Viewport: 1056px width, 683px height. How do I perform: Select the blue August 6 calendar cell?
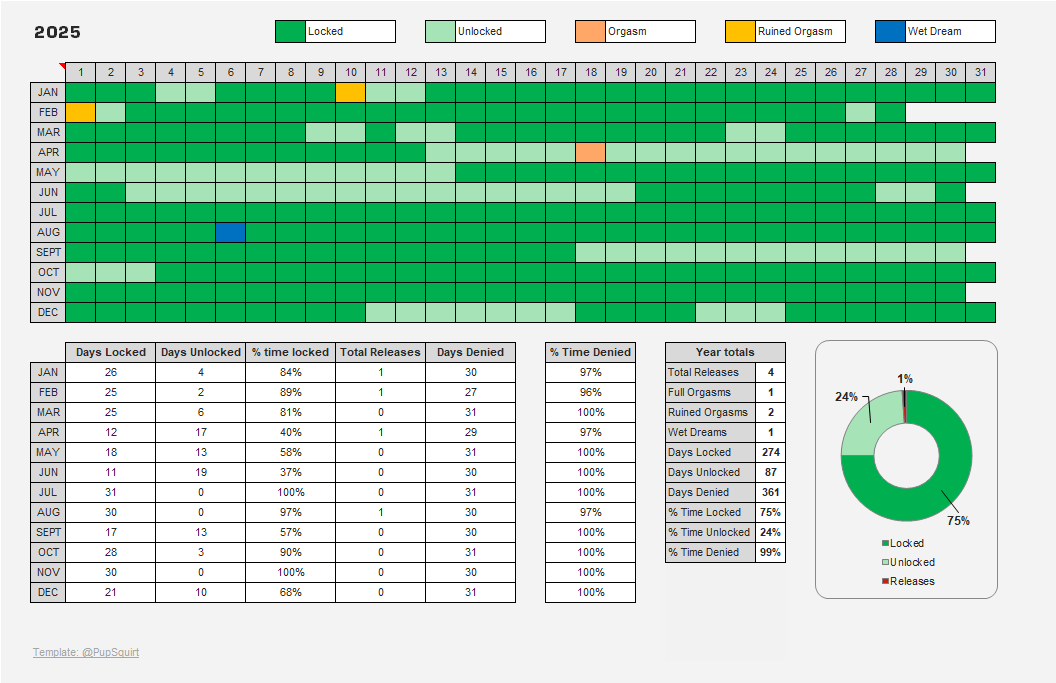(230, 232)
